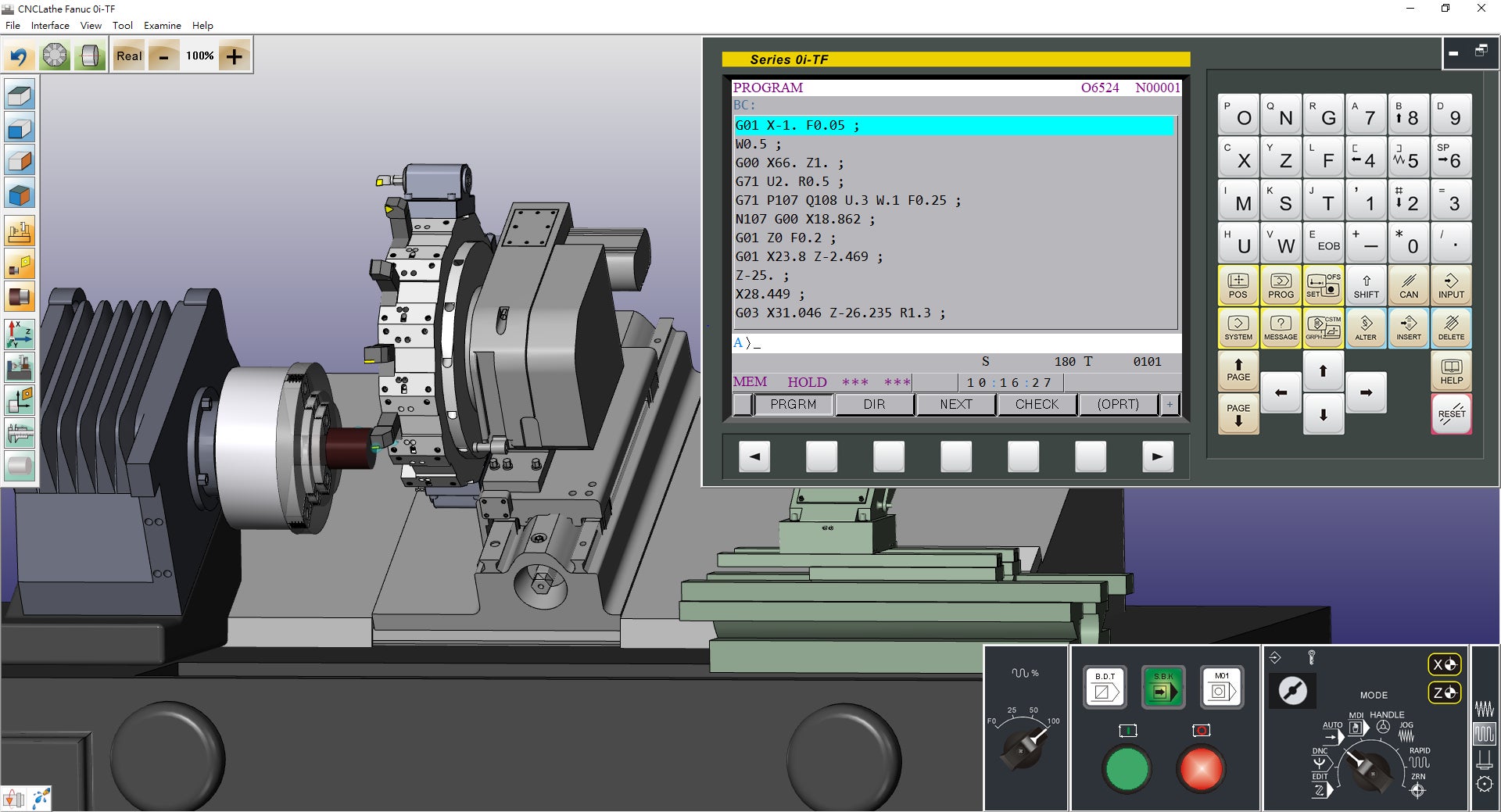The width and height of the screenshot is (1501, 812).
Task: Select the isometric view cube icon
Action: (20, 195)
